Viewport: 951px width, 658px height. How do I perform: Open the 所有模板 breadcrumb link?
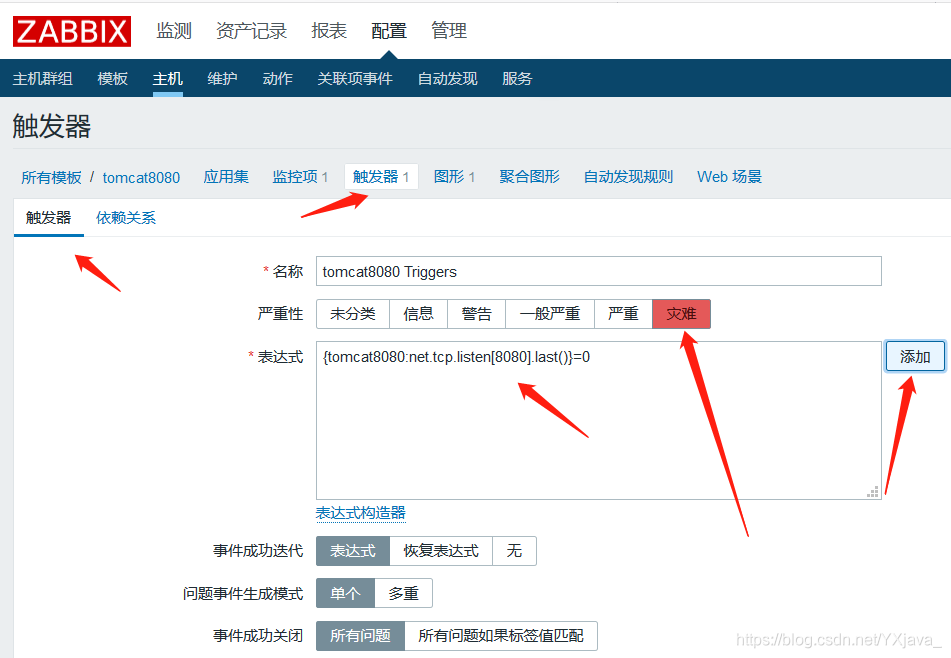(52, 177)
